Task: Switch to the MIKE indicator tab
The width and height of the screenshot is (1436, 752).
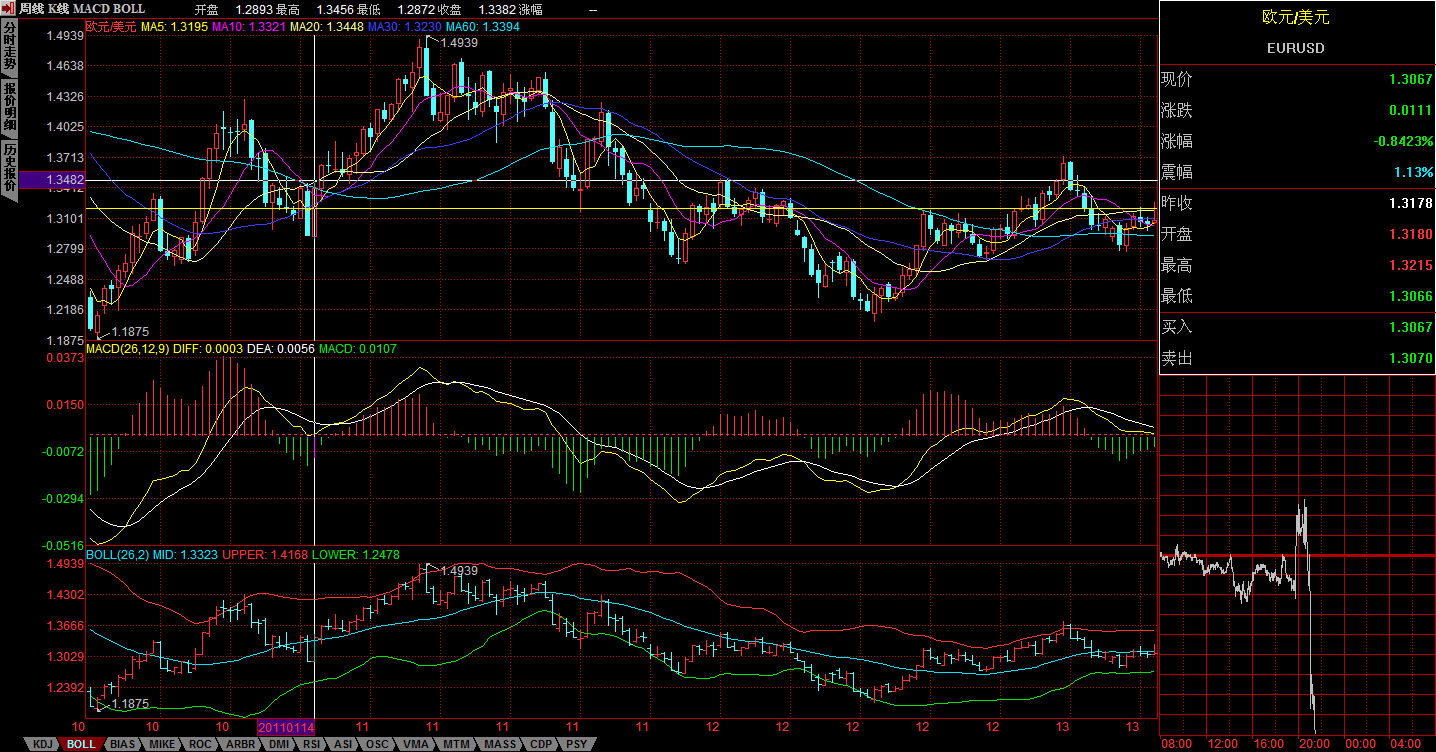Action: click(x=162, y=744)
